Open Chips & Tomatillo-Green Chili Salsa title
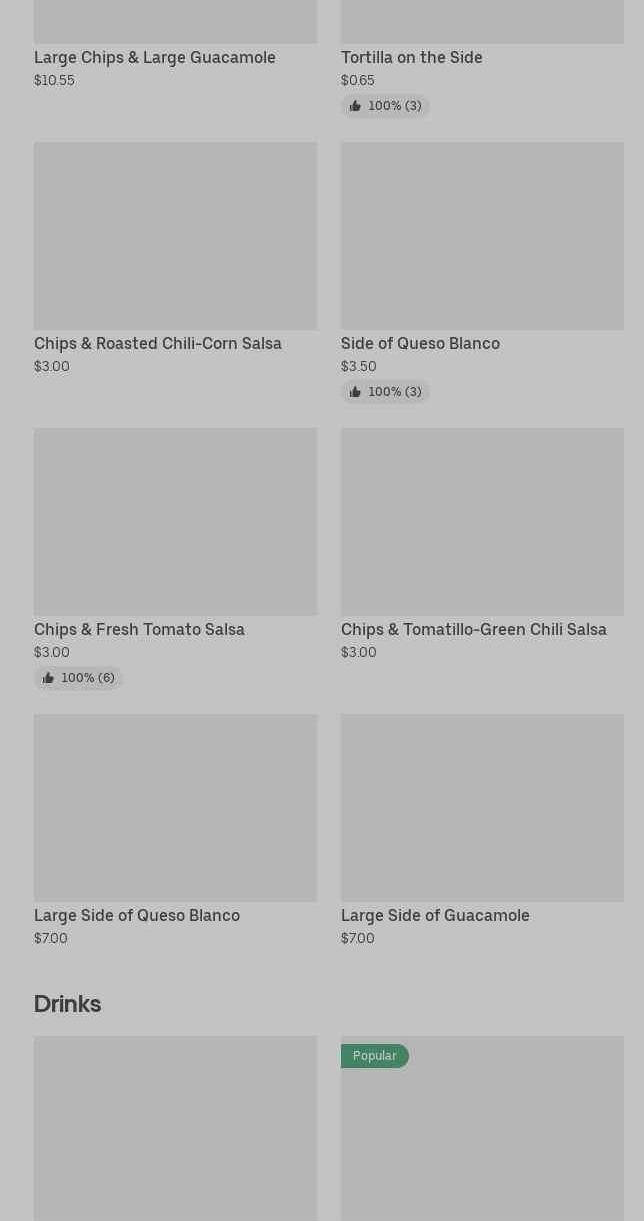The image size is (644, 1221). (473, 630)
